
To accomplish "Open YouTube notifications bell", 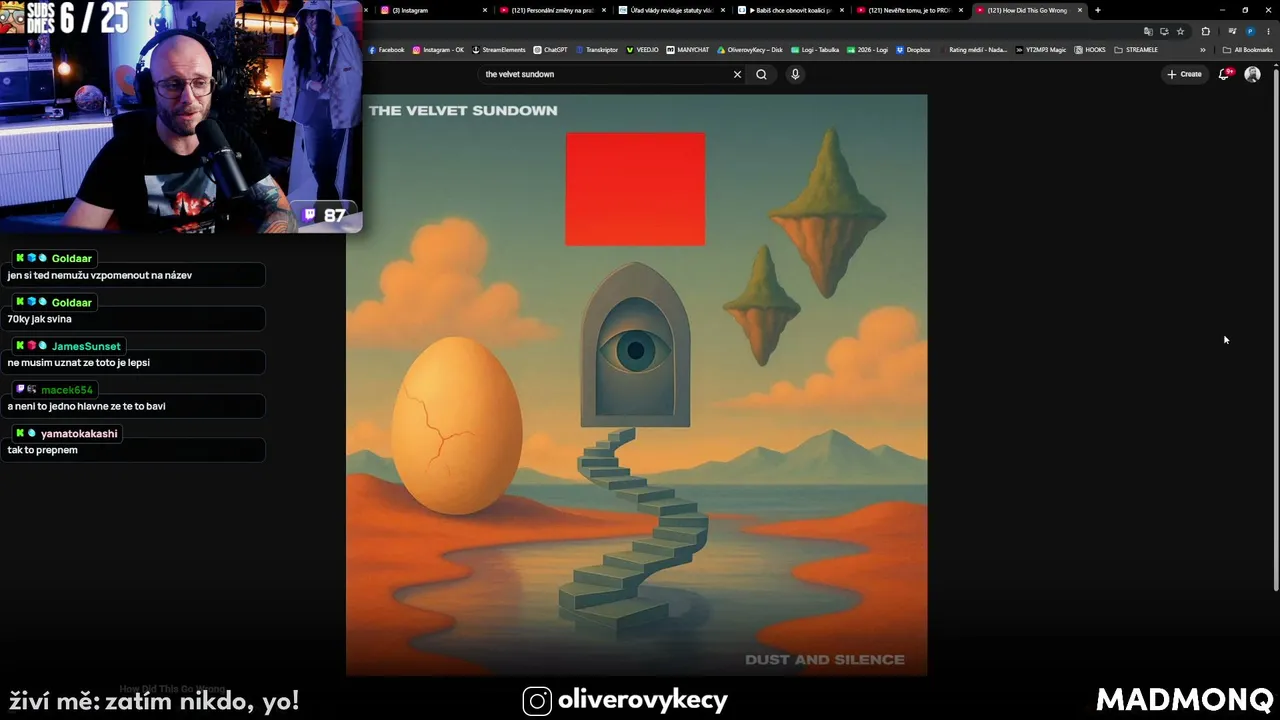I will click(1224, 74).
